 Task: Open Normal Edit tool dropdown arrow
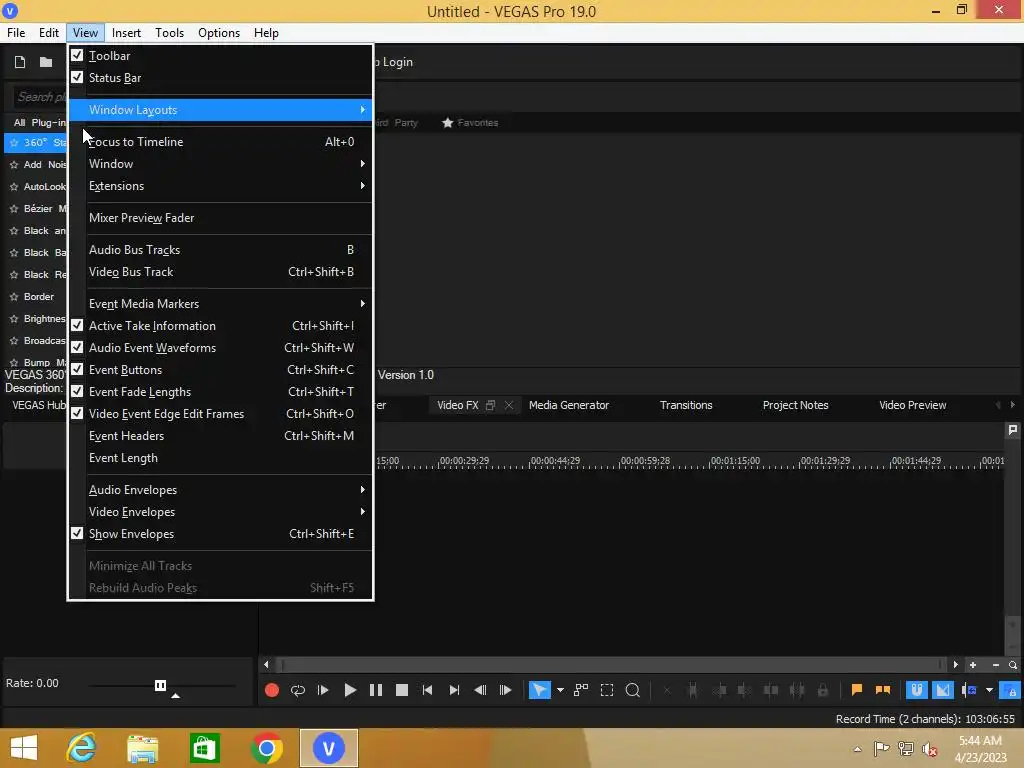[560, 690]
